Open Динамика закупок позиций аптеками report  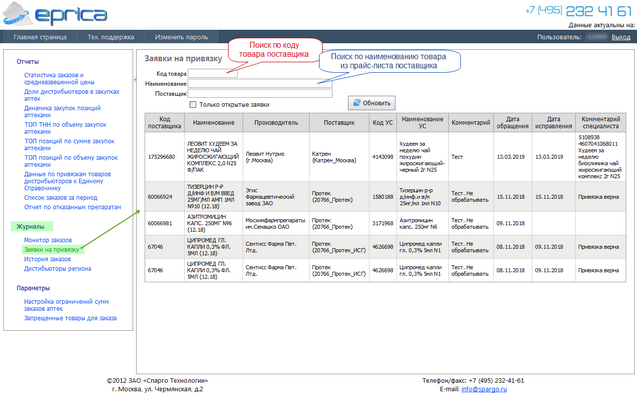[62, 111]
